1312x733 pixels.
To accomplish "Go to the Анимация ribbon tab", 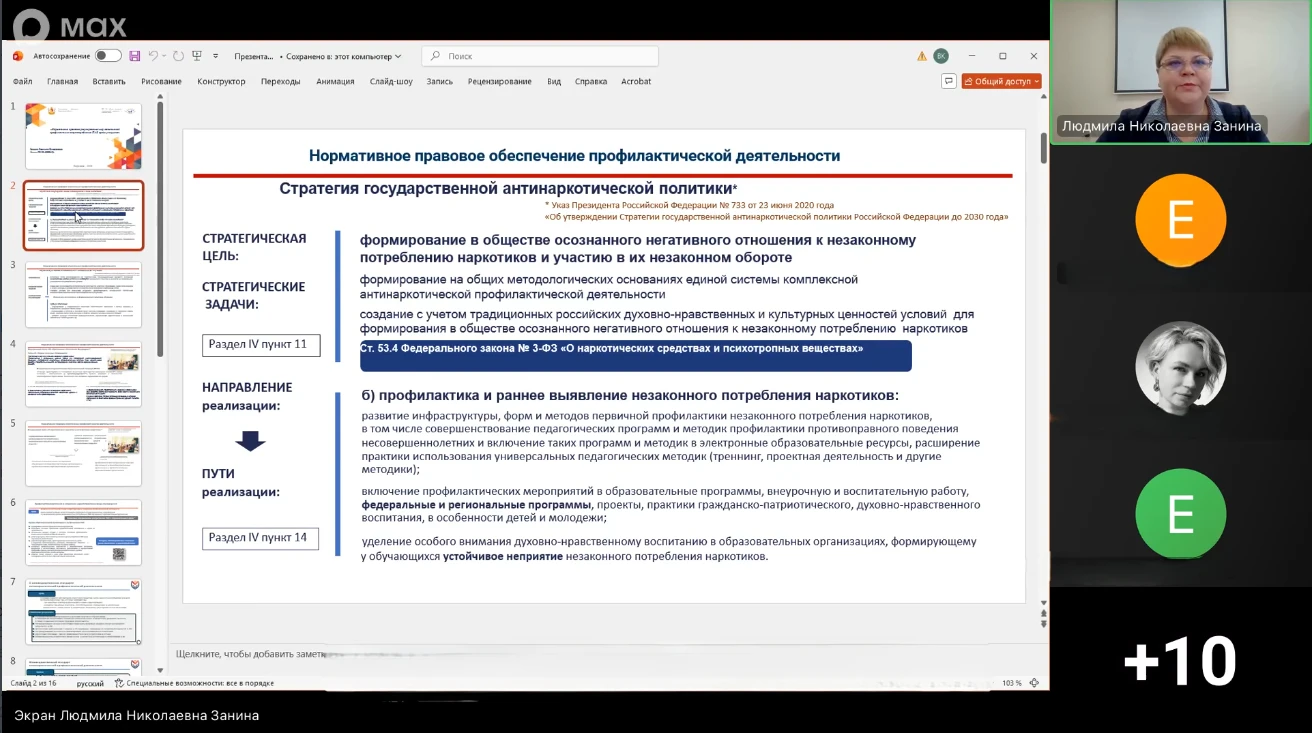I will pos(335,81).
